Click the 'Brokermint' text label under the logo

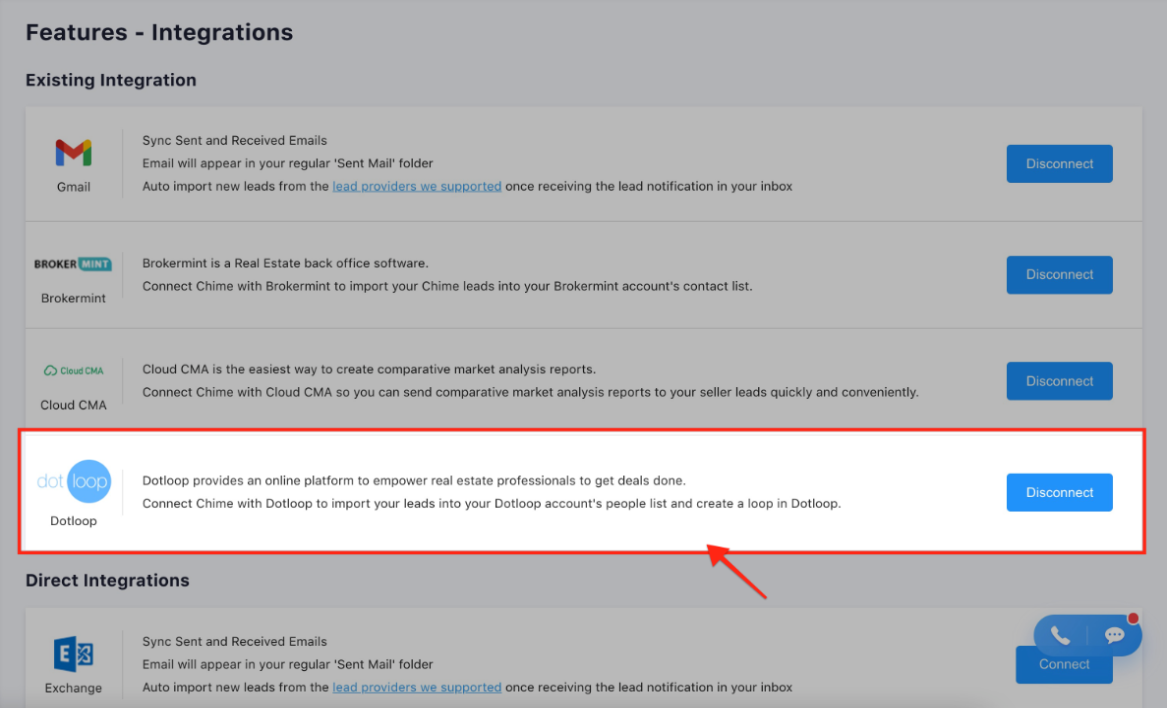[73, 298]
